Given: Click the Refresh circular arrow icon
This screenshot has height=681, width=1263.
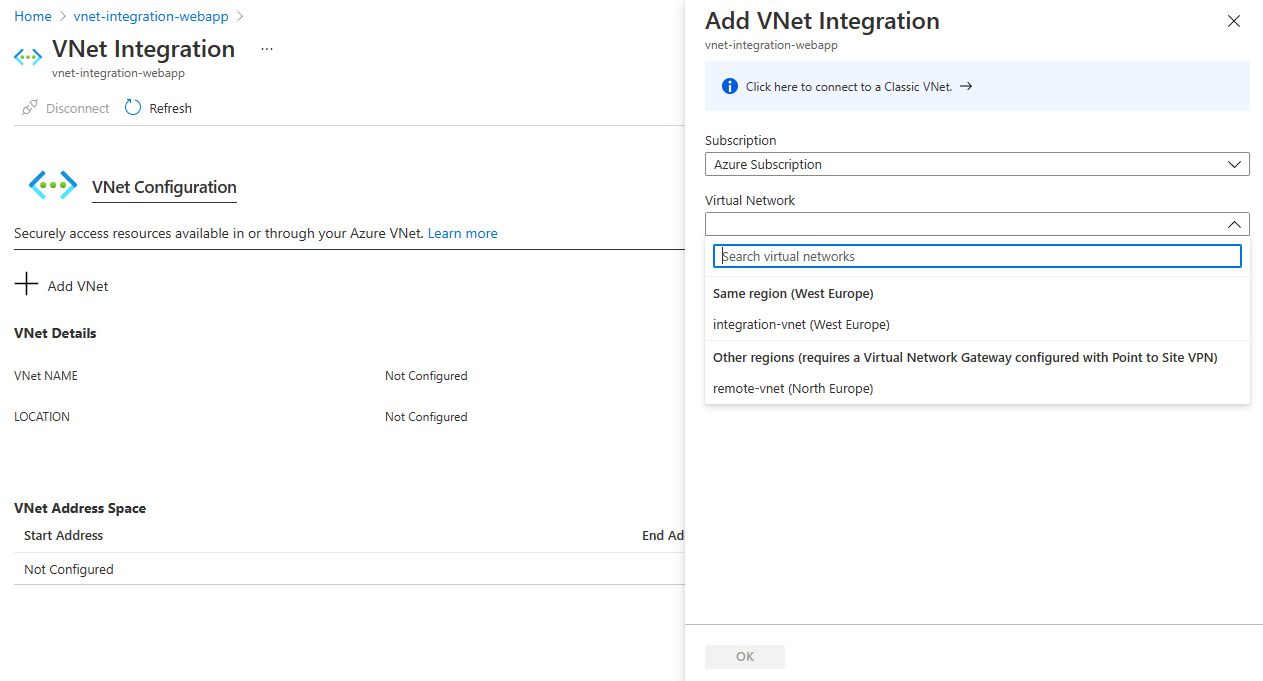Looking at the screenshot, I should (x=133, y=108).
